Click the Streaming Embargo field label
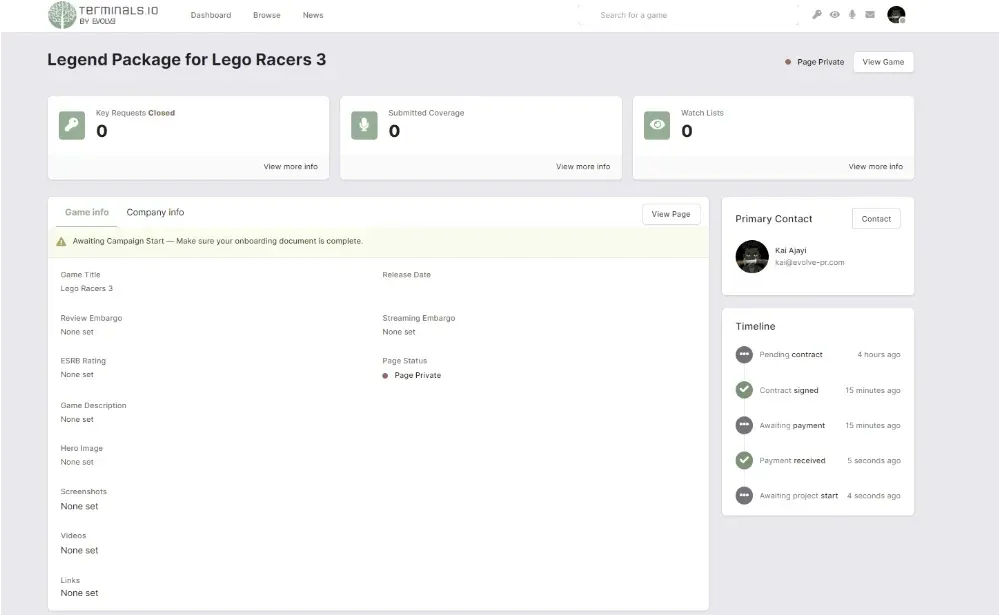The height and width of the screenshot is (615, 999). (419, 318)
